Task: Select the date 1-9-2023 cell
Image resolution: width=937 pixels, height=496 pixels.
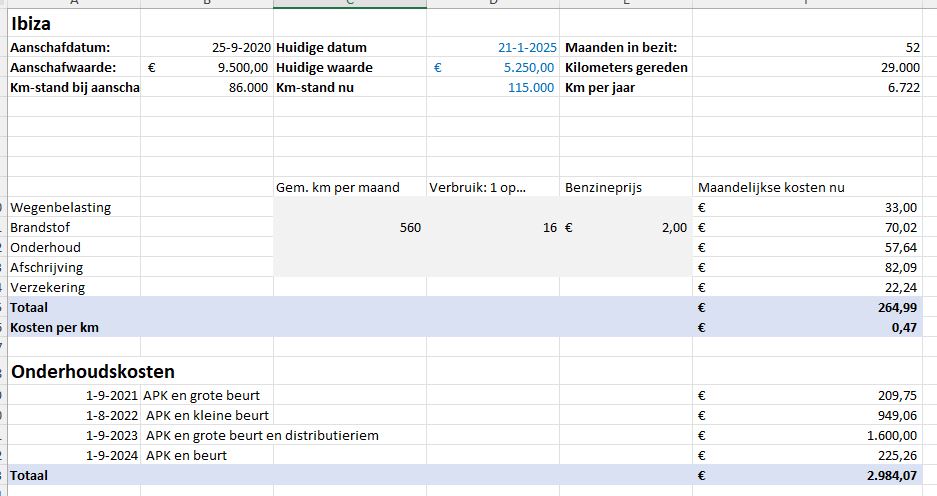Action: tap(74, 435)
